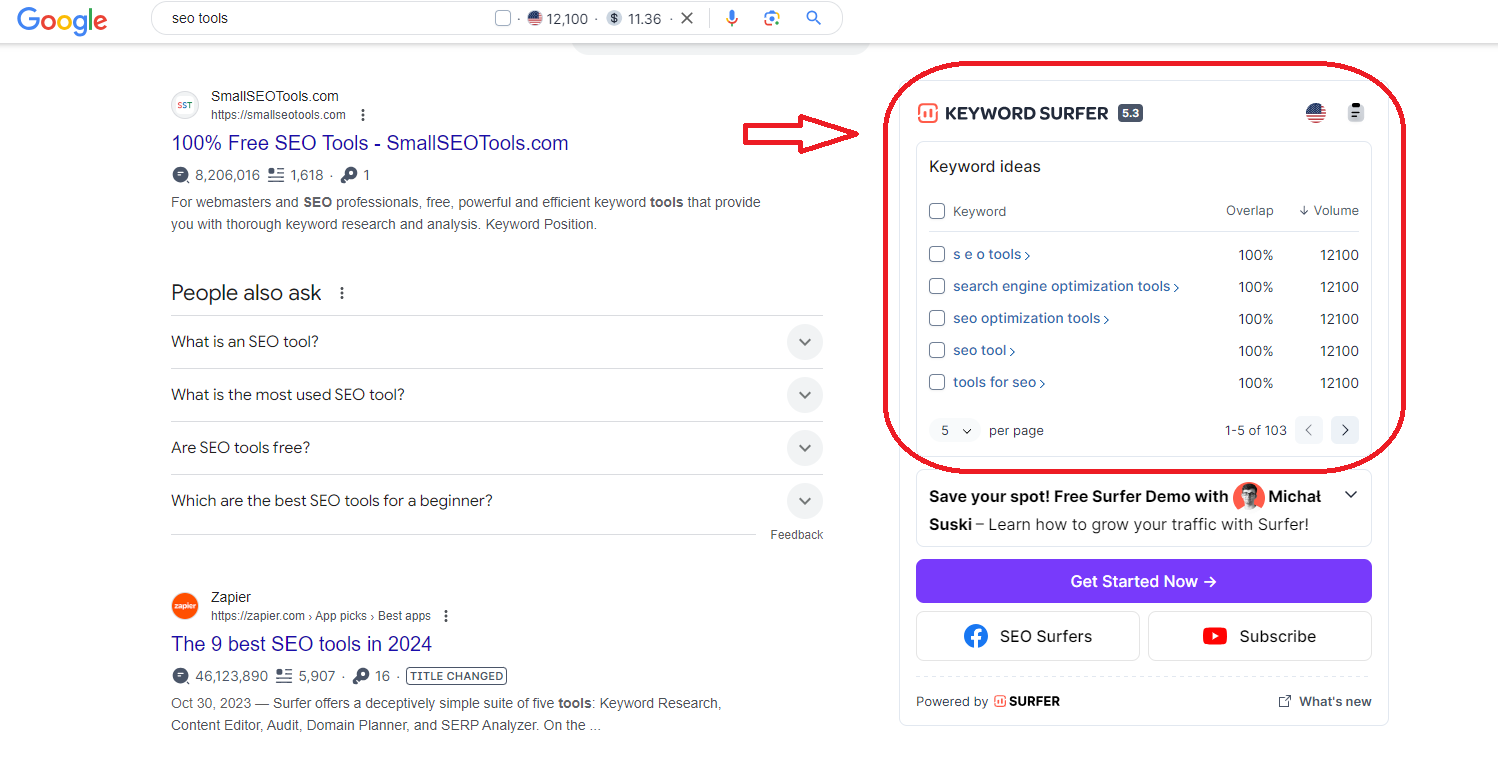This screenshot has height=771, width=1498.
Task: Go to the next keyword ideas page
Action: pos(1345,430)
